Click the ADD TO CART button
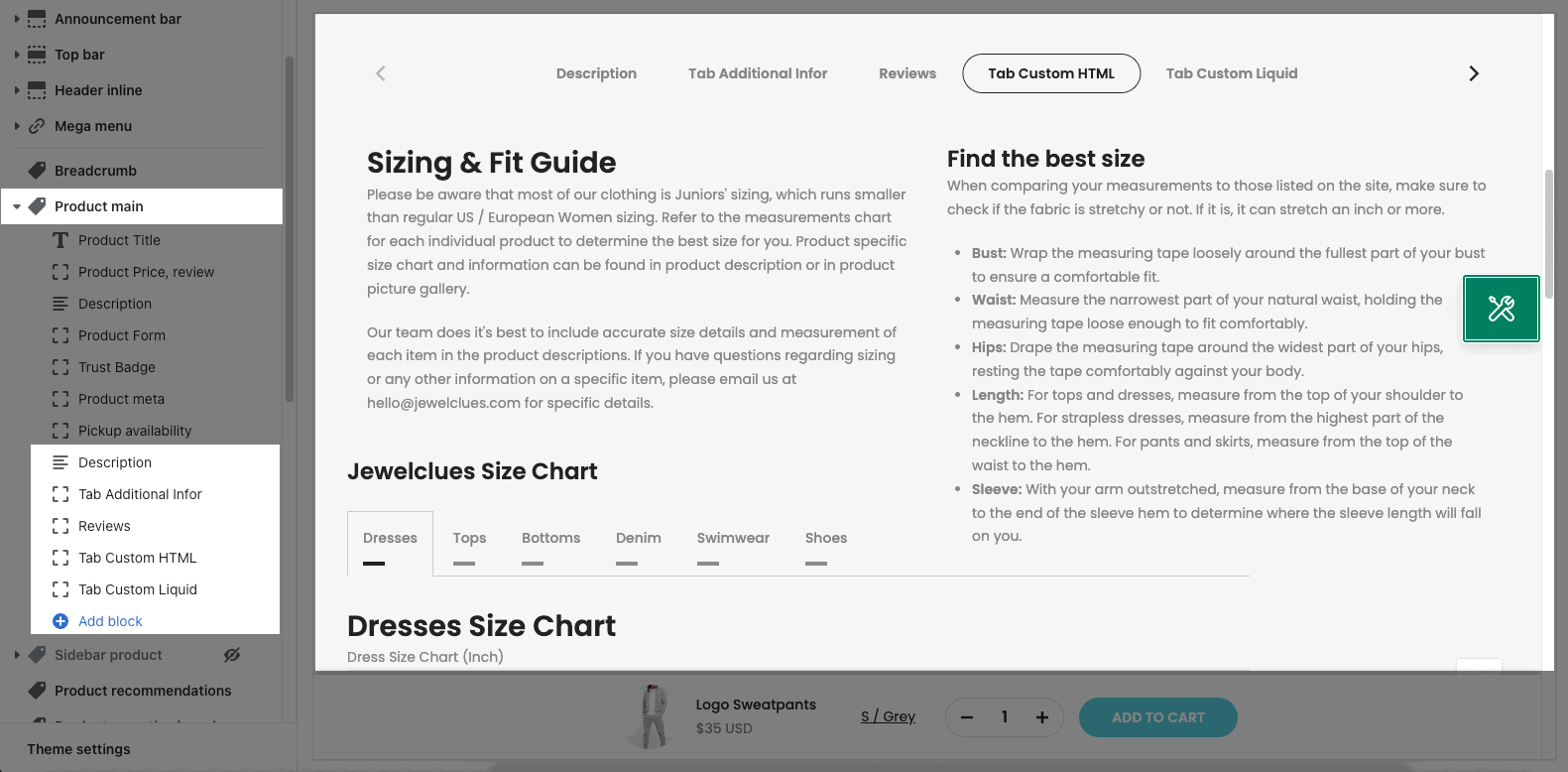This screenshot has height=772, width=1568. (x=1158, y=717)
